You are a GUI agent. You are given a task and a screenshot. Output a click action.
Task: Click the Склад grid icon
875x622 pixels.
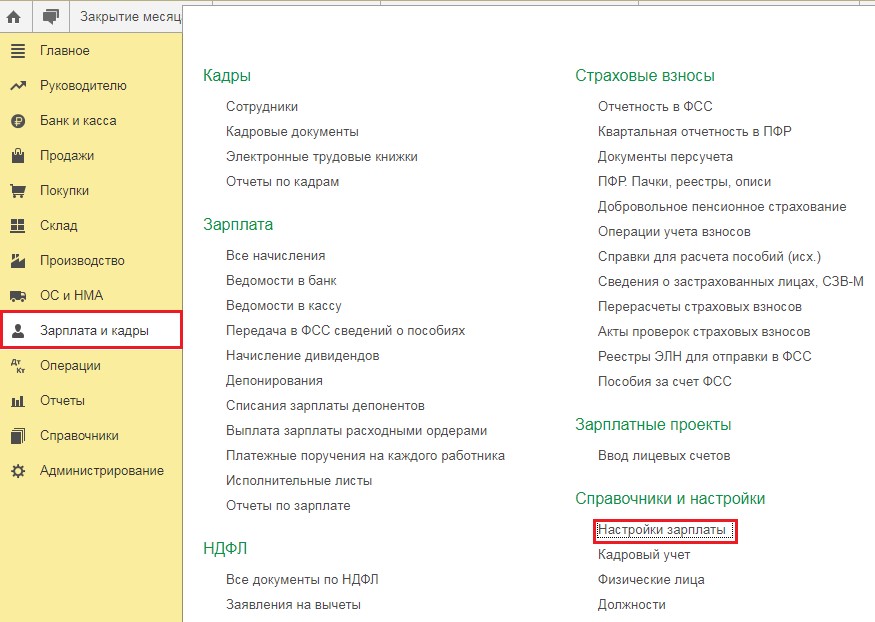[18, 226]
